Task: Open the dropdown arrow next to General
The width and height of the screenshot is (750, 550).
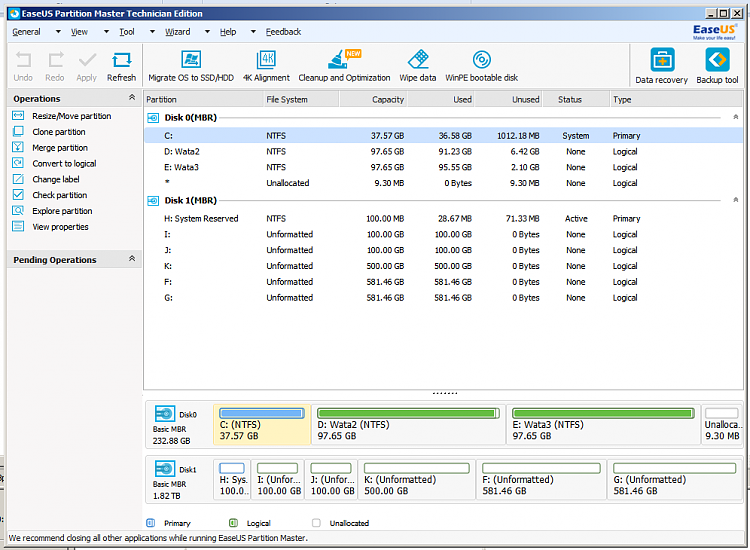Action: tap(58, 32)
